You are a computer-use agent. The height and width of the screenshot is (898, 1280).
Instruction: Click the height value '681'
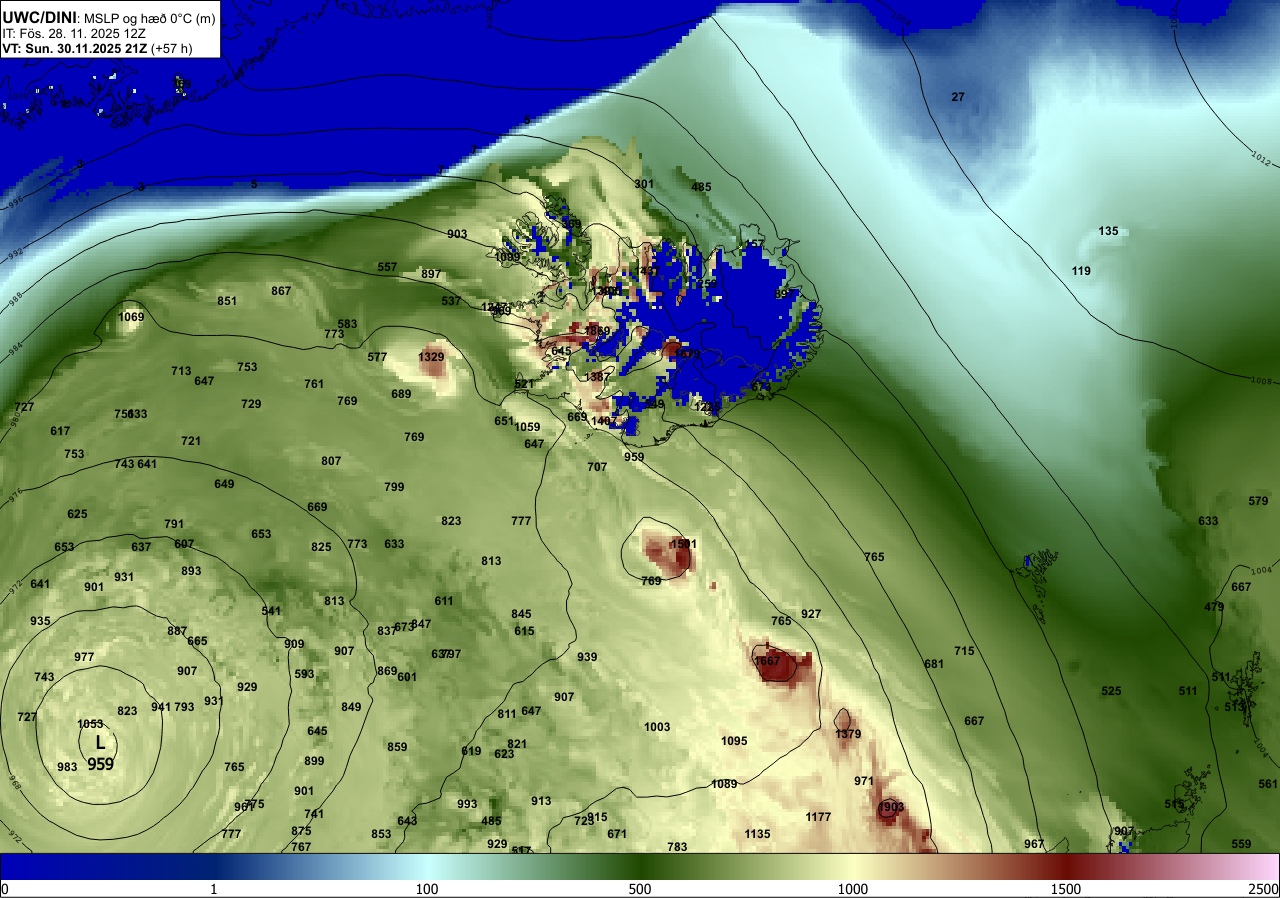pyautogui.click(x=934, y=664)
